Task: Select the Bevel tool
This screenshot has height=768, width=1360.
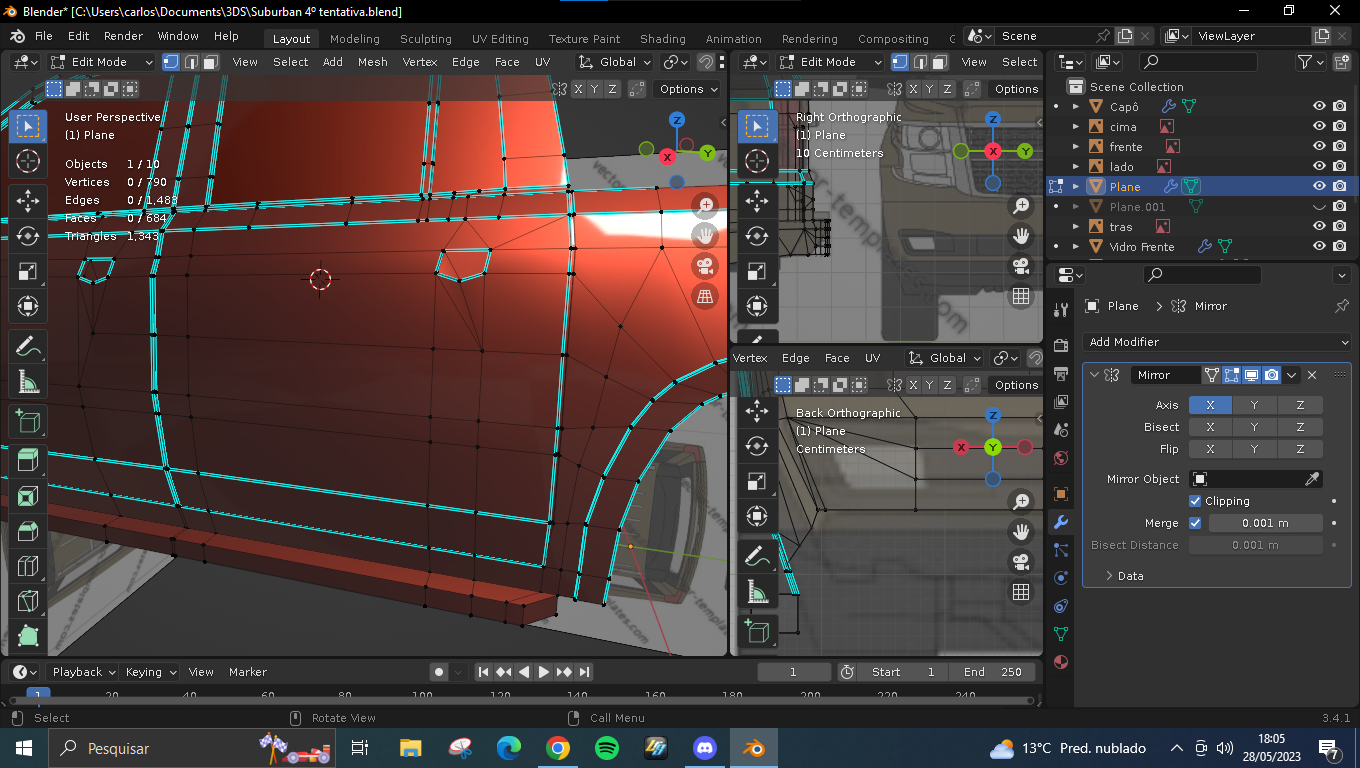Action: [x=28, y=531]
